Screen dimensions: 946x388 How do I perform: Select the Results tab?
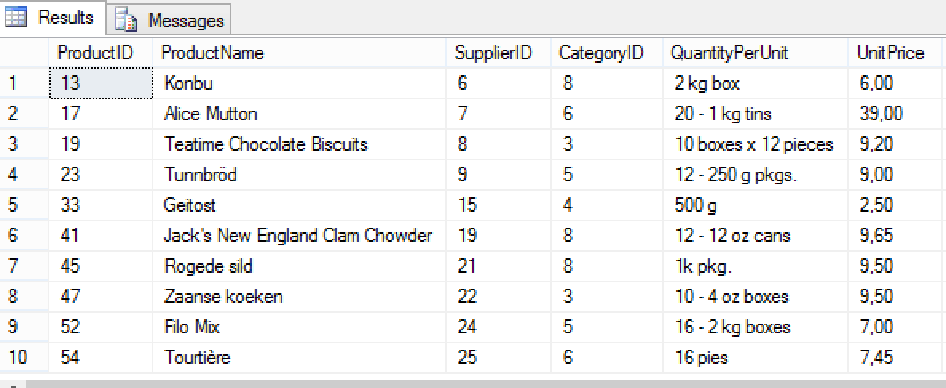pyautogui.click(x=53, y=17)
